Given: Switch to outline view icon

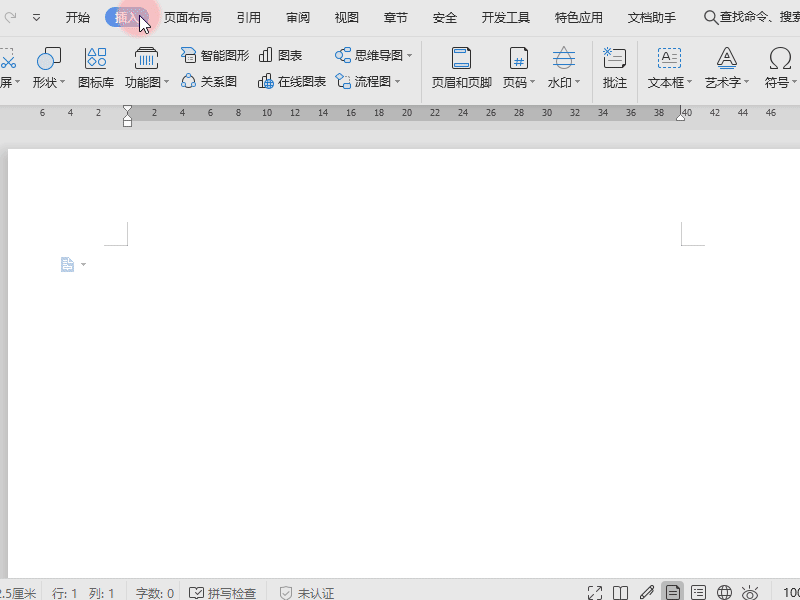Looking at the screenshot, I should click(698, 592).
